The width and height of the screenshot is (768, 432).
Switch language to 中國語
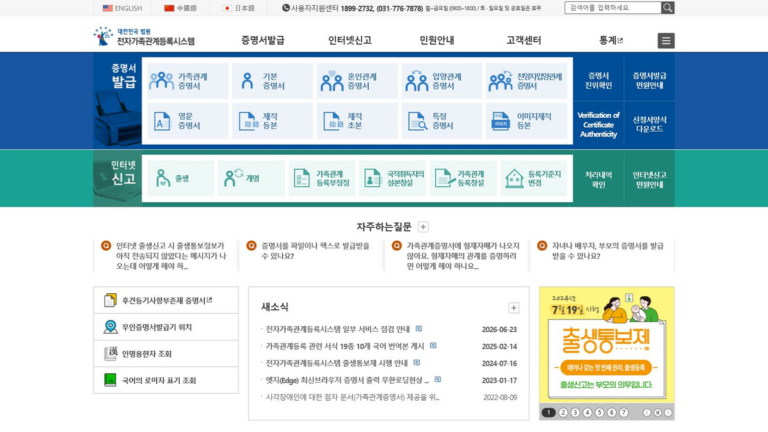(180, 8)
